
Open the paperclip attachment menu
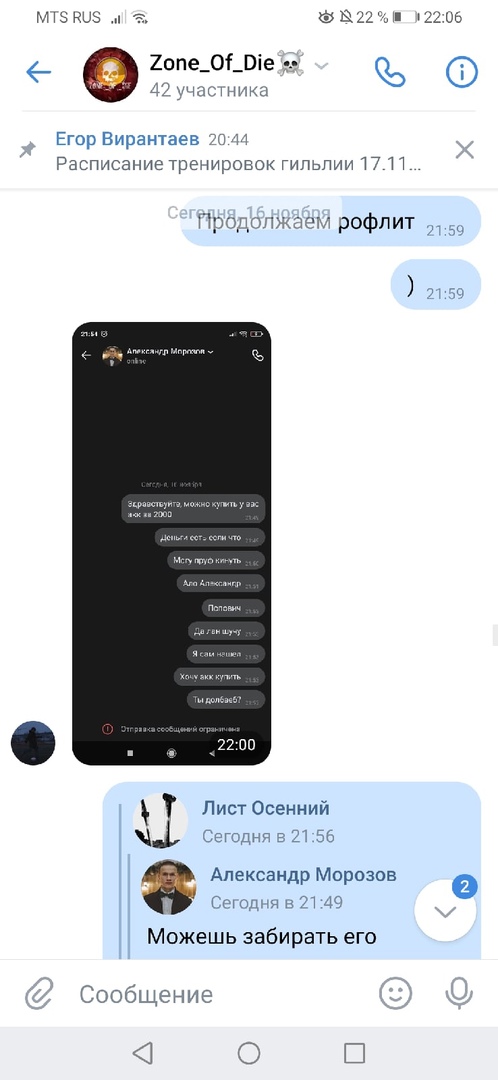point(39,994)
